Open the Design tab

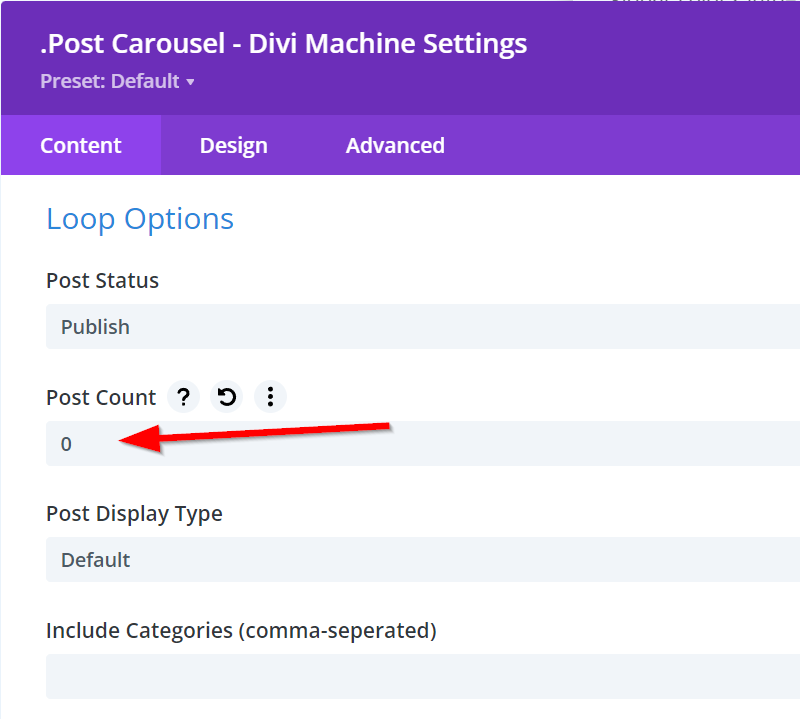[233, 145]
